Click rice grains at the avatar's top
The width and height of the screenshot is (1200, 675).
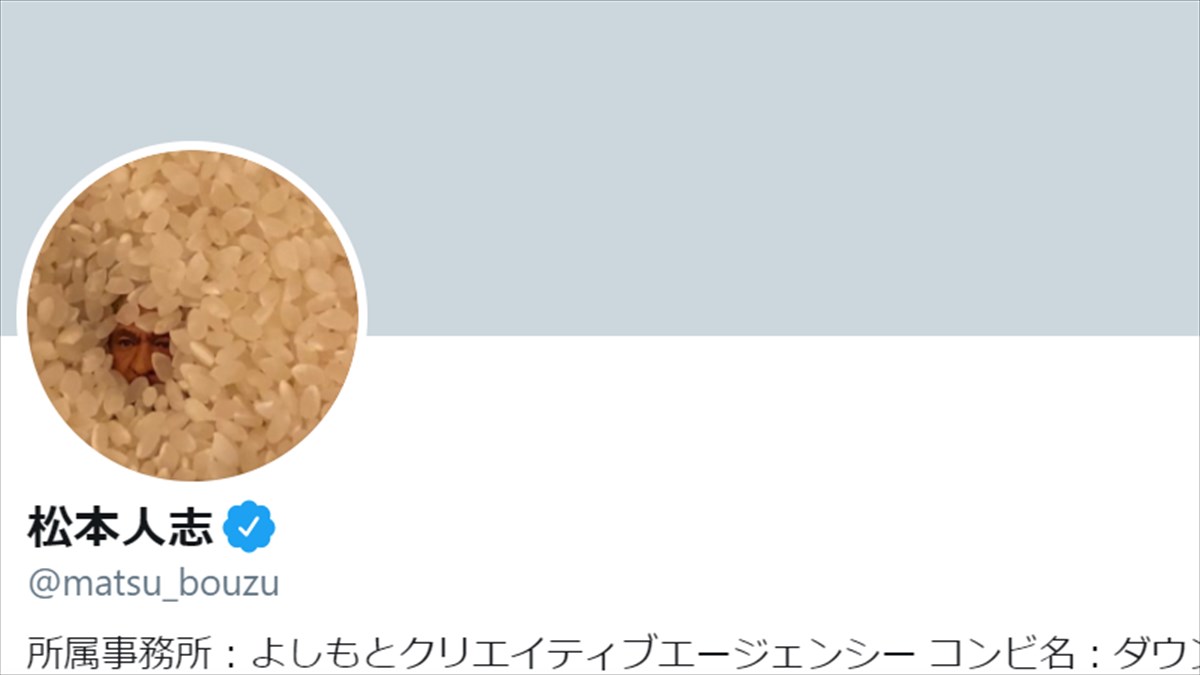(x=192, y=185)
